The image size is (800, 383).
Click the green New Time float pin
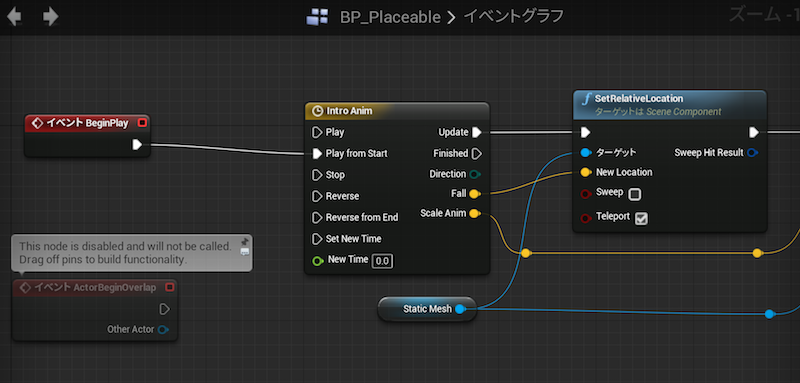[x=317, y=261]
